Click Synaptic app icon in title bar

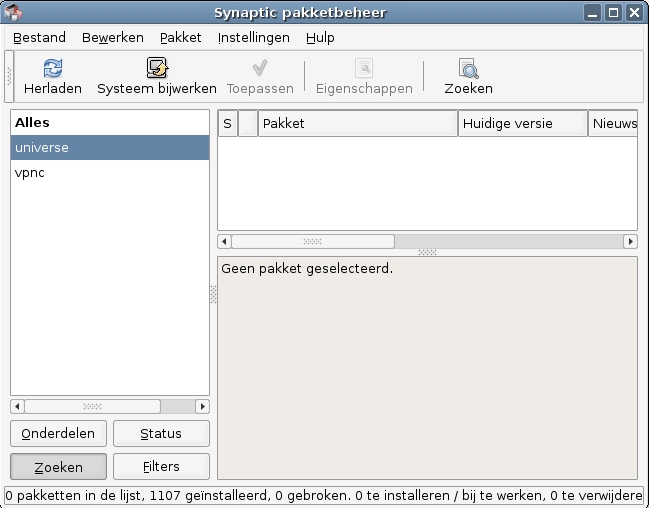[13, 12]
